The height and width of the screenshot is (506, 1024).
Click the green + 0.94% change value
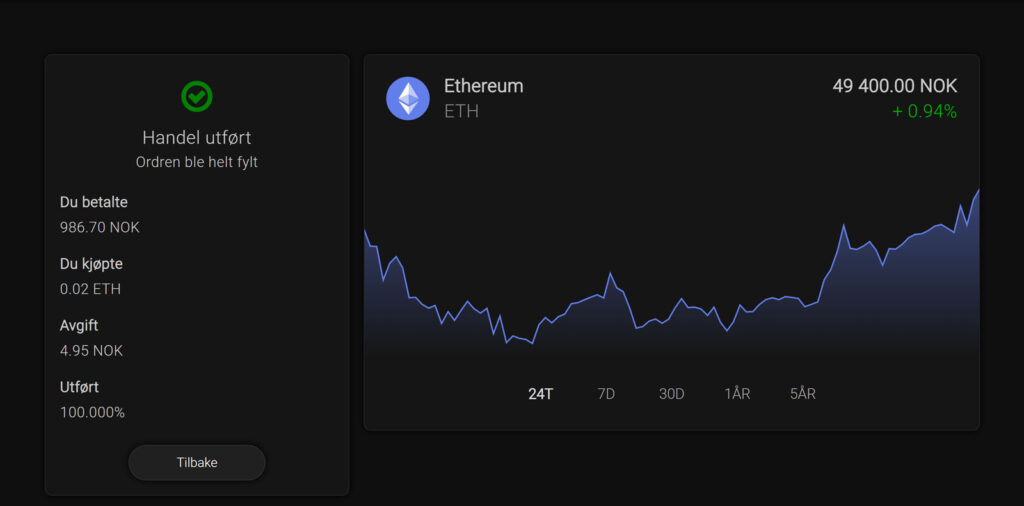tap(924, 111)
